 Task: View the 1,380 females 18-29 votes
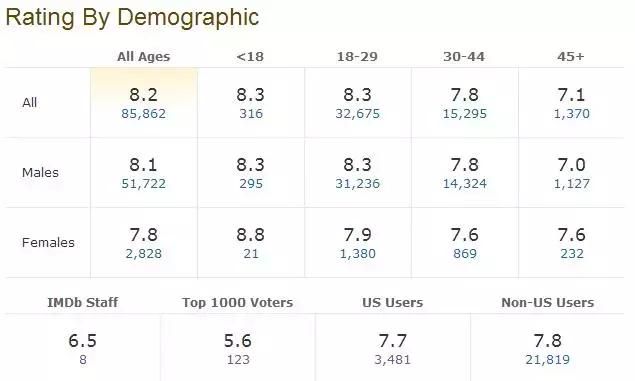(358, 254)
